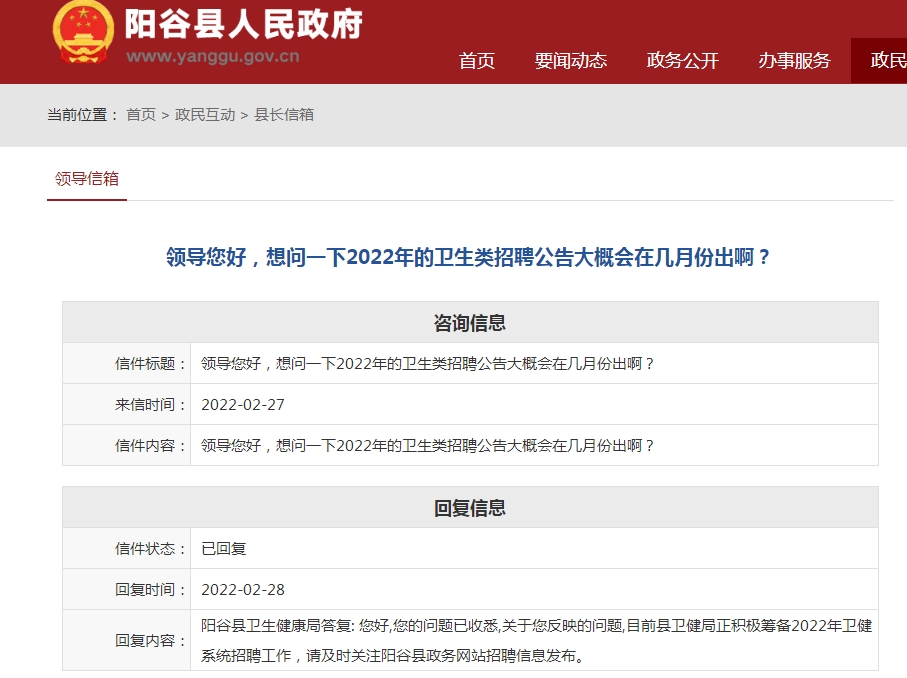907x678 pixels.
Task: Click the www.yanggu.gov.cn address text
Action: [213, 57]
